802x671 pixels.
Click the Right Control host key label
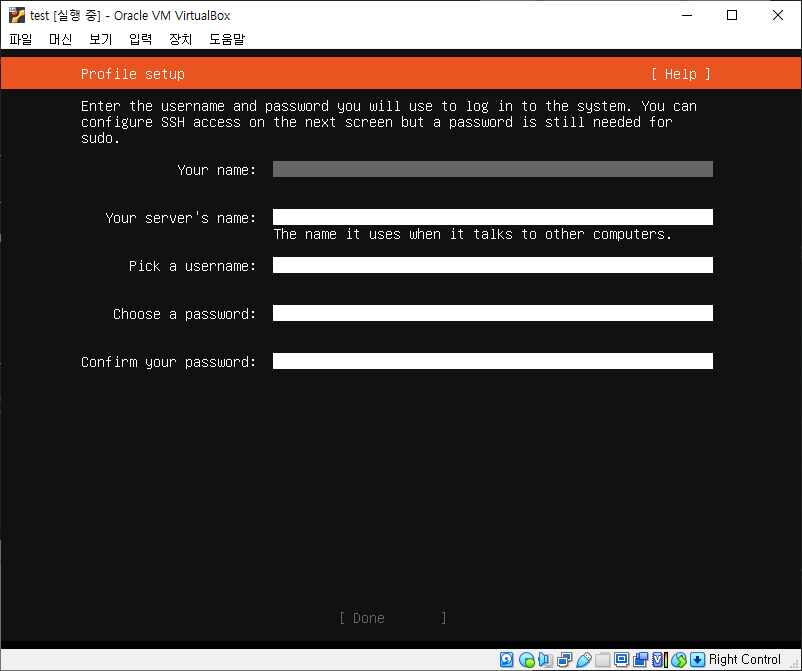pos(744,660)
